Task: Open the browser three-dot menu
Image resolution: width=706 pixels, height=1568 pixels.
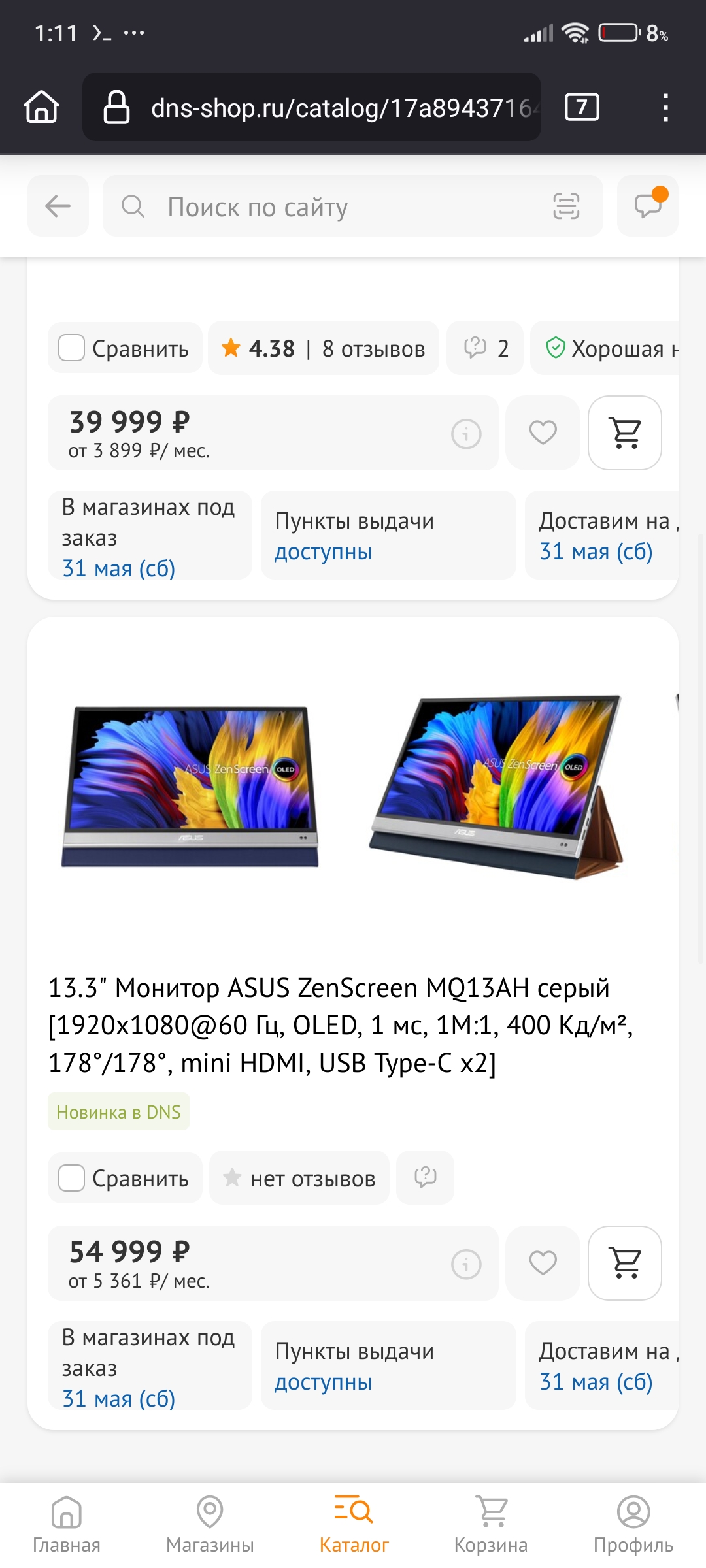Action: 665,107
